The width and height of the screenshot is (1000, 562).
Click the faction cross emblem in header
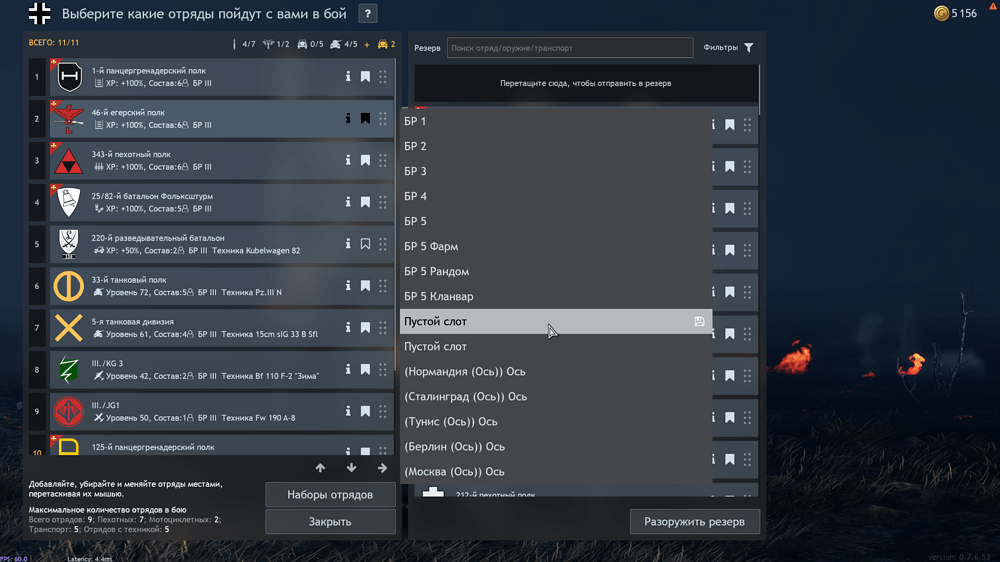pyautogui.click(x=40, y=13)
